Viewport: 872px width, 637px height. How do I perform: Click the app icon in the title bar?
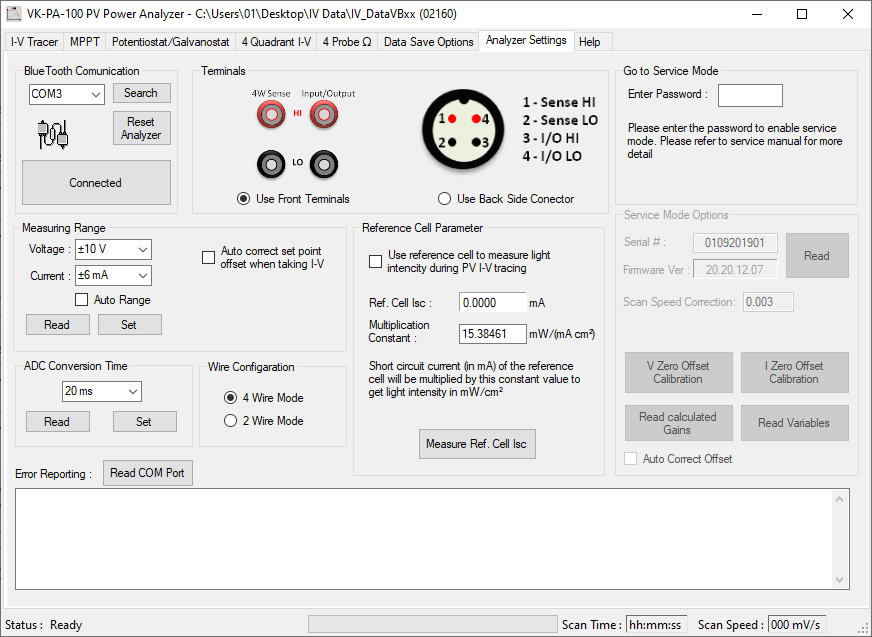pos(13,14)
